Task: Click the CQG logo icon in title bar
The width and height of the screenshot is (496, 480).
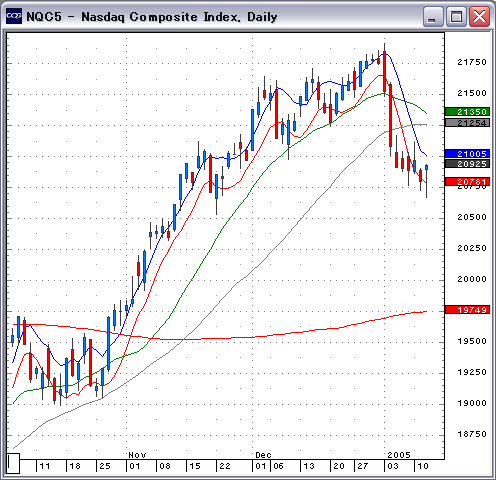Action: pos(14,16)
